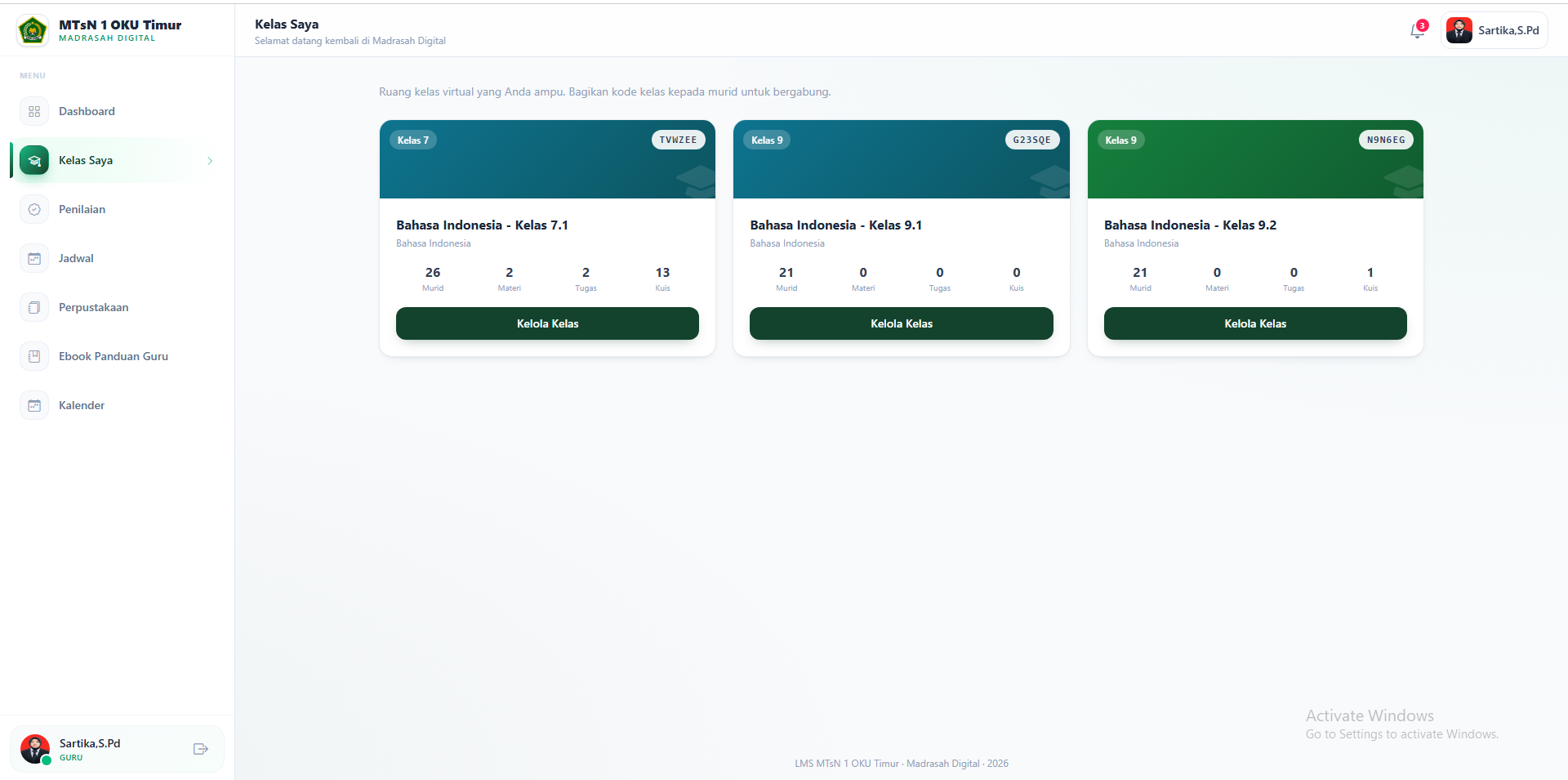Click the Jadwal calendar icon
This screenshot has width=1568, height=780.
click(x=34, y=258)
